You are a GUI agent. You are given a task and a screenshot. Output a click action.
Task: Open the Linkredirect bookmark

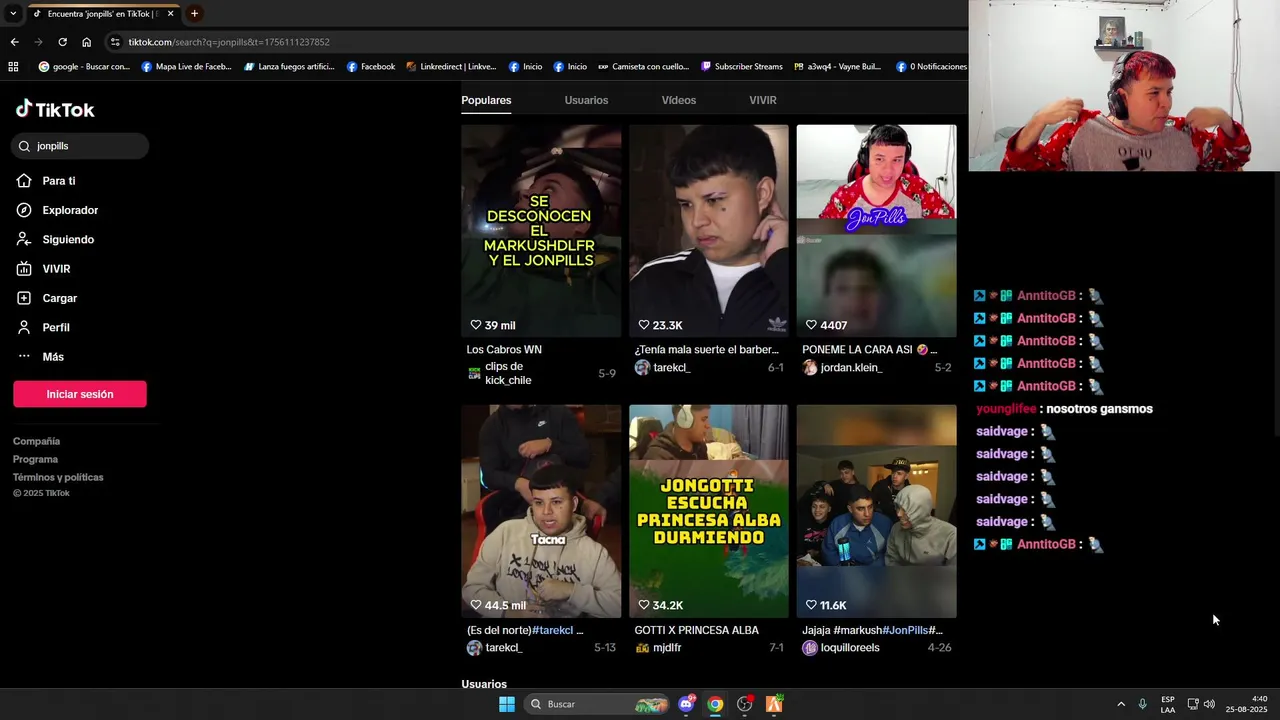point(451,67)
